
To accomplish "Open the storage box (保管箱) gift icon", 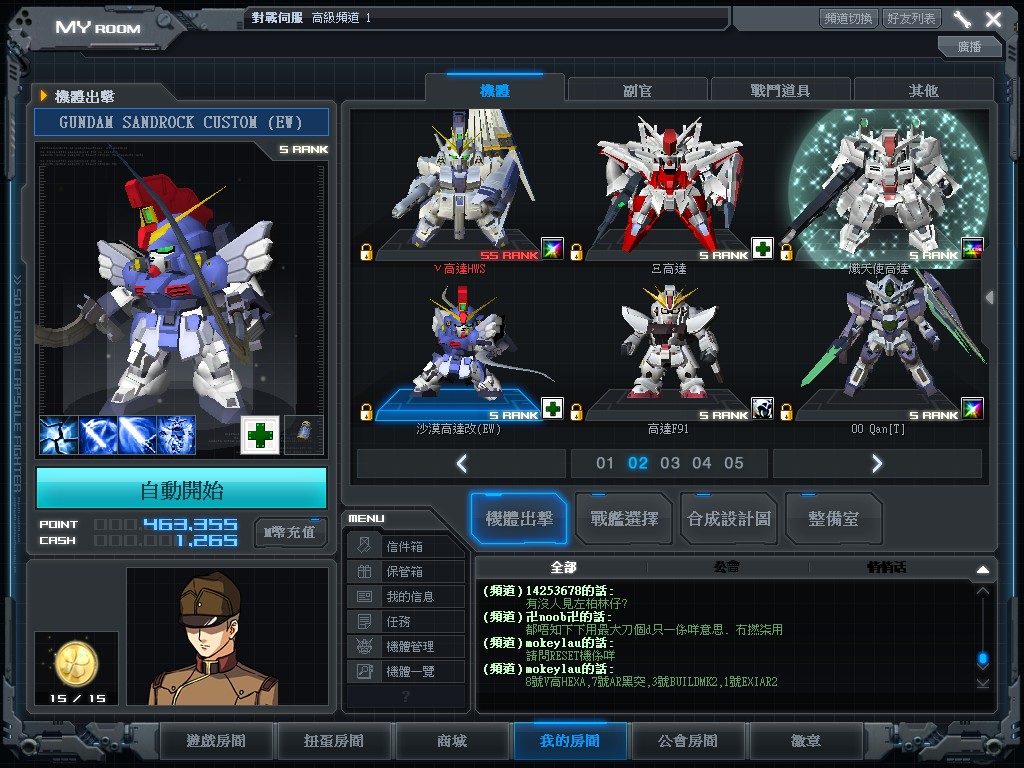I will 365,571.
